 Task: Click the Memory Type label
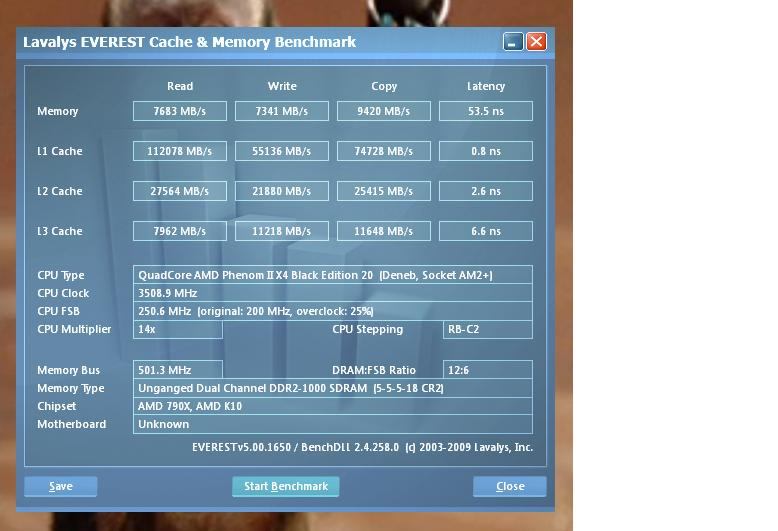(x=70, y=388)
